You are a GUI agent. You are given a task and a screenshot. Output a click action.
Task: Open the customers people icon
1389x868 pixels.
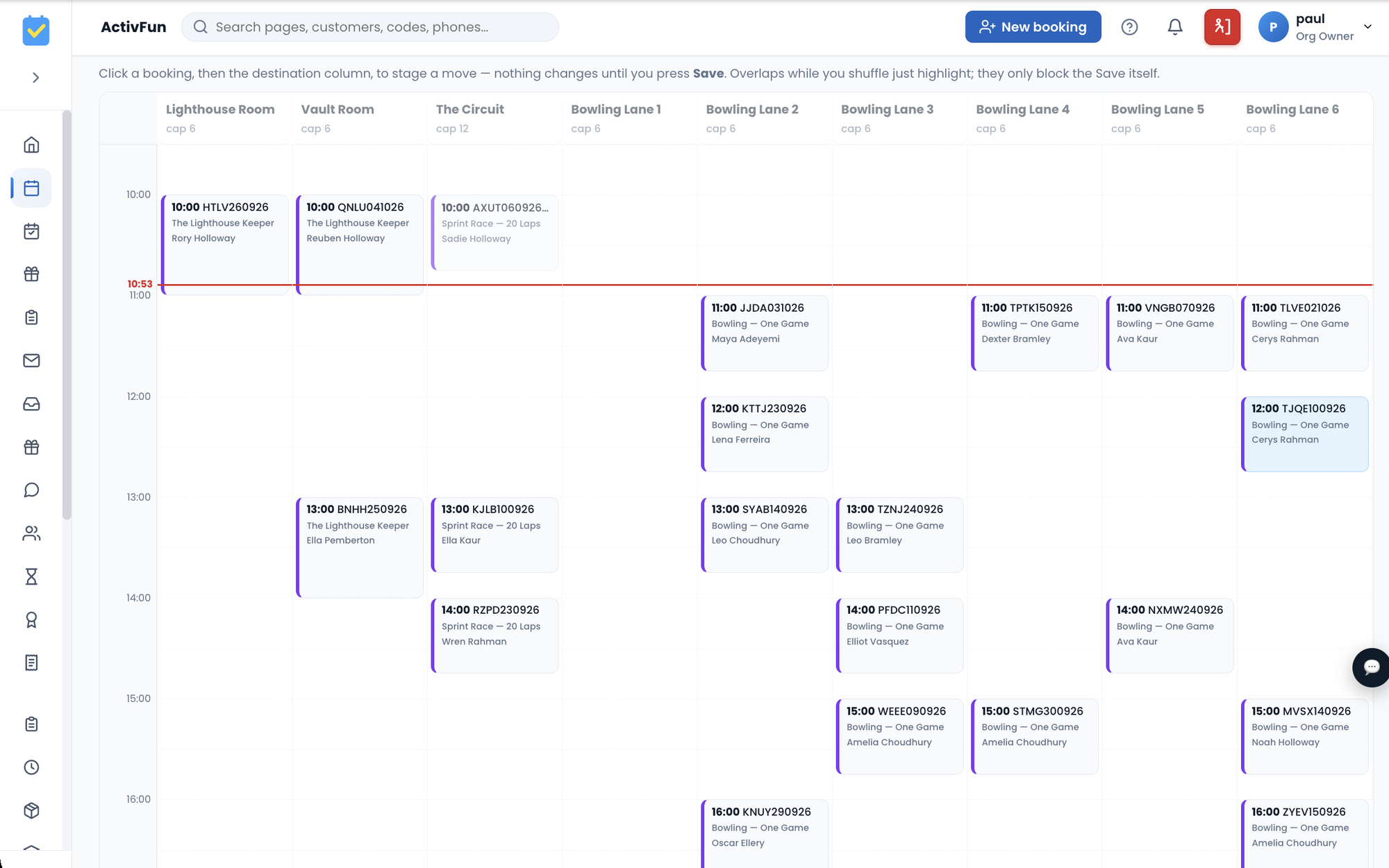point(31,533)
